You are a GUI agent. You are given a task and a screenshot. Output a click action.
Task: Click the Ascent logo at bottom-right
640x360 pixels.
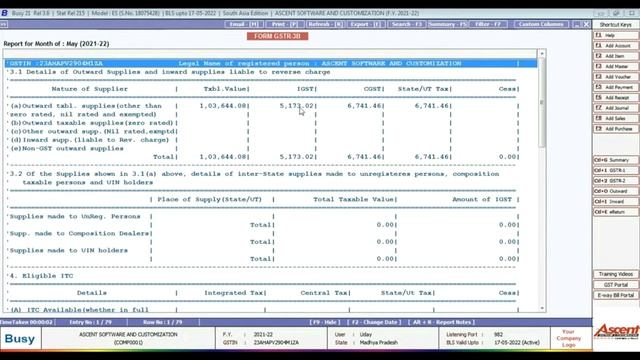point(616,331)
